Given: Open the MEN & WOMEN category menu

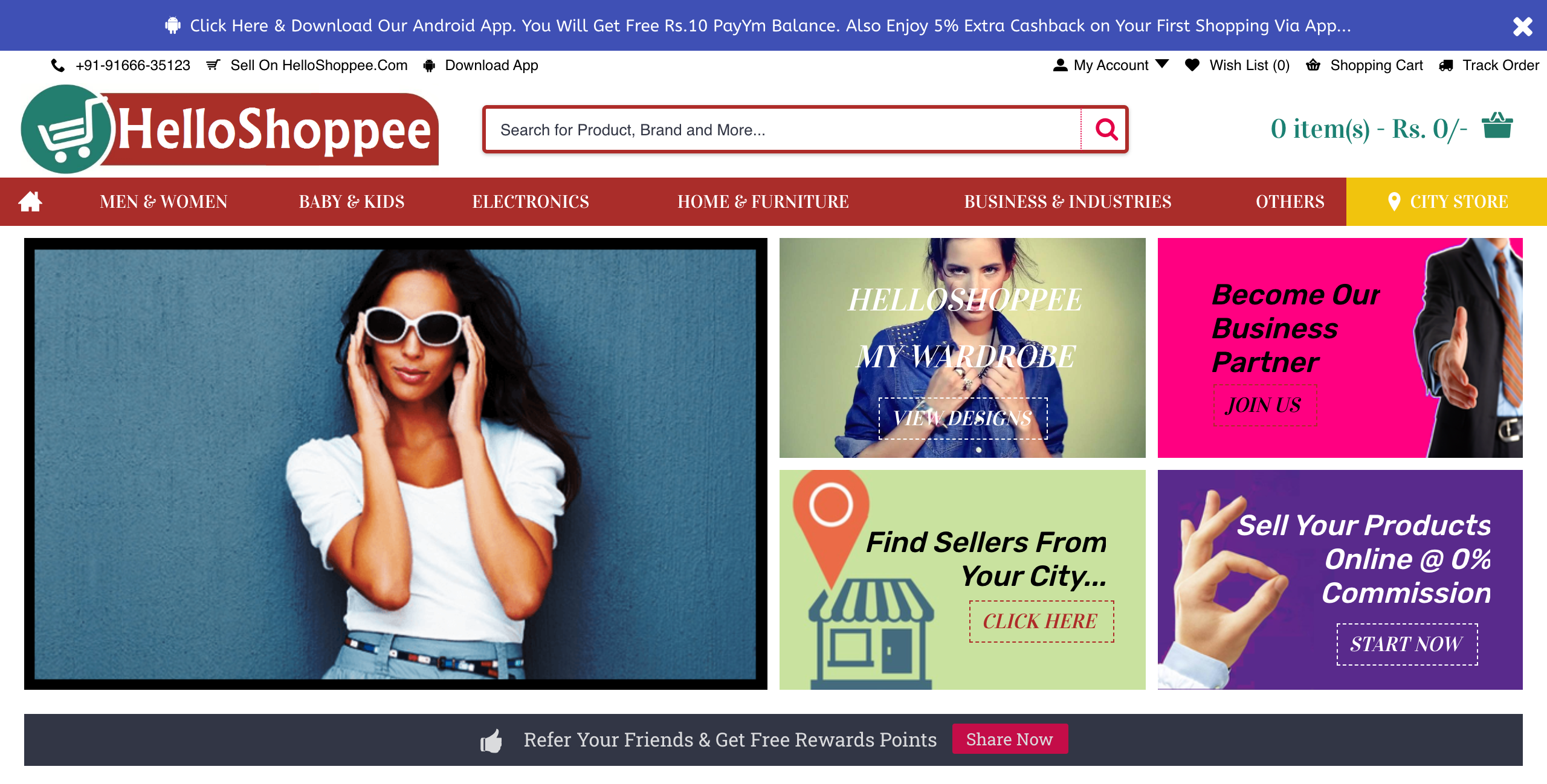Looking at the screenshot, I should tap(164, 202).
